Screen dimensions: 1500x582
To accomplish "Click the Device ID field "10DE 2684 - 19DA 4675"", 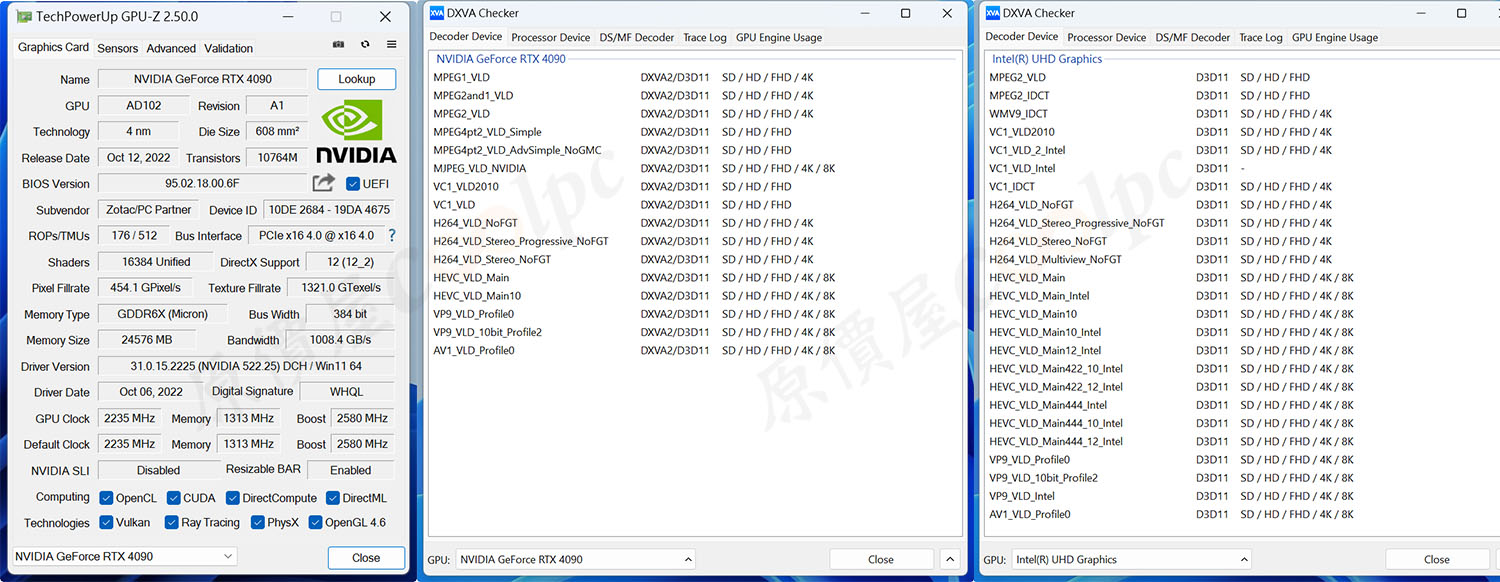I will coord(328,210).
